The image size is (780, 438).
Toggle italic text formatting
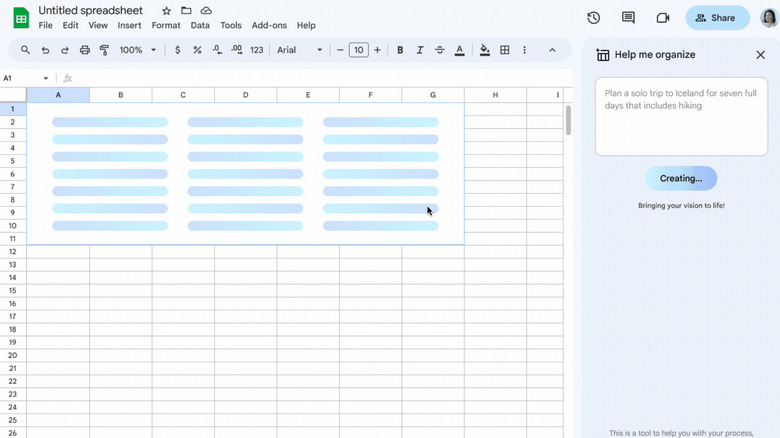(x=420, y=50)
